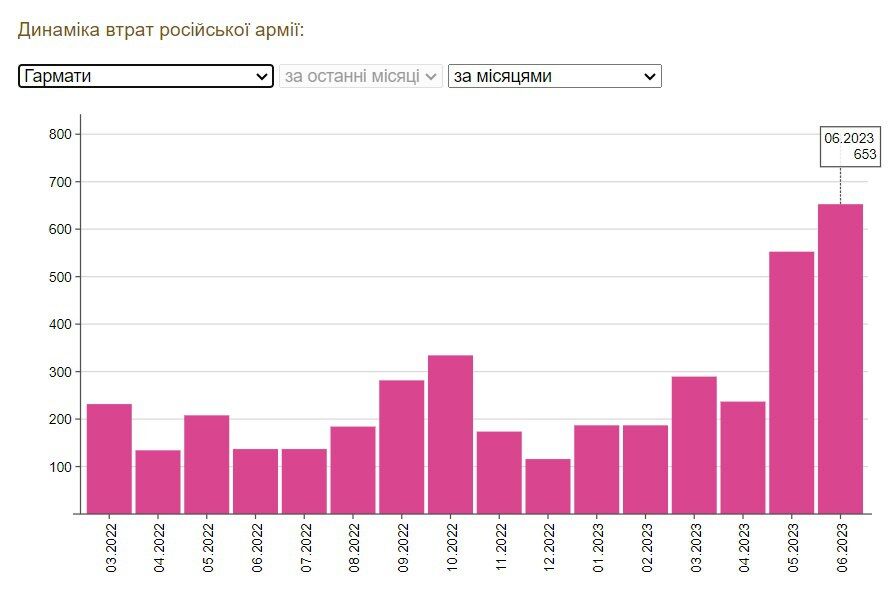The height and width of the screenshot is (600, 894).
Task: Select the 12.2022 bar
Action: [x=548, y=487]
